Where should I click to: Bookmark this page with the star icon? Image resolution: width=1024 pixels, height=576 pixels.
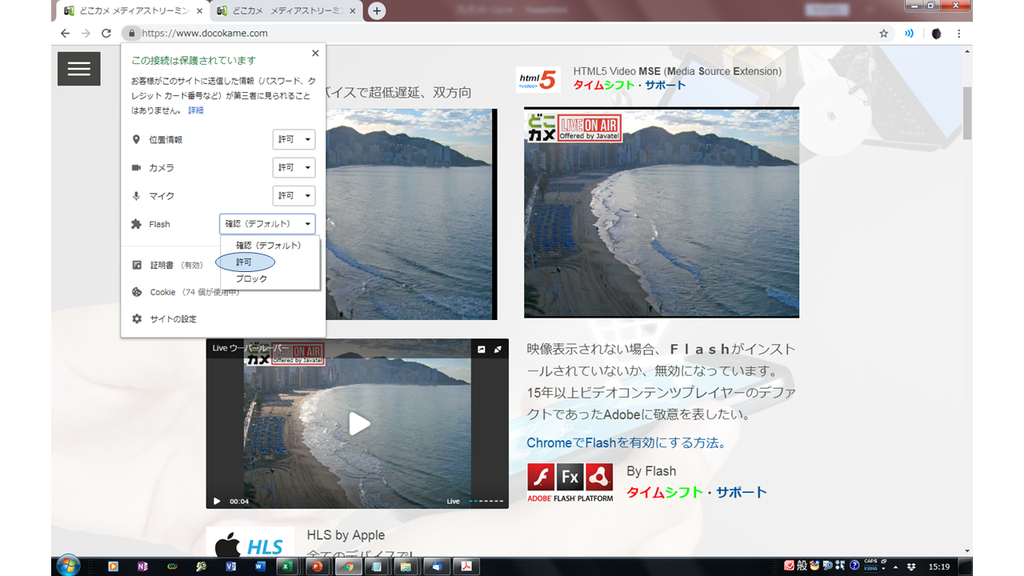click(x=884, y=33)
